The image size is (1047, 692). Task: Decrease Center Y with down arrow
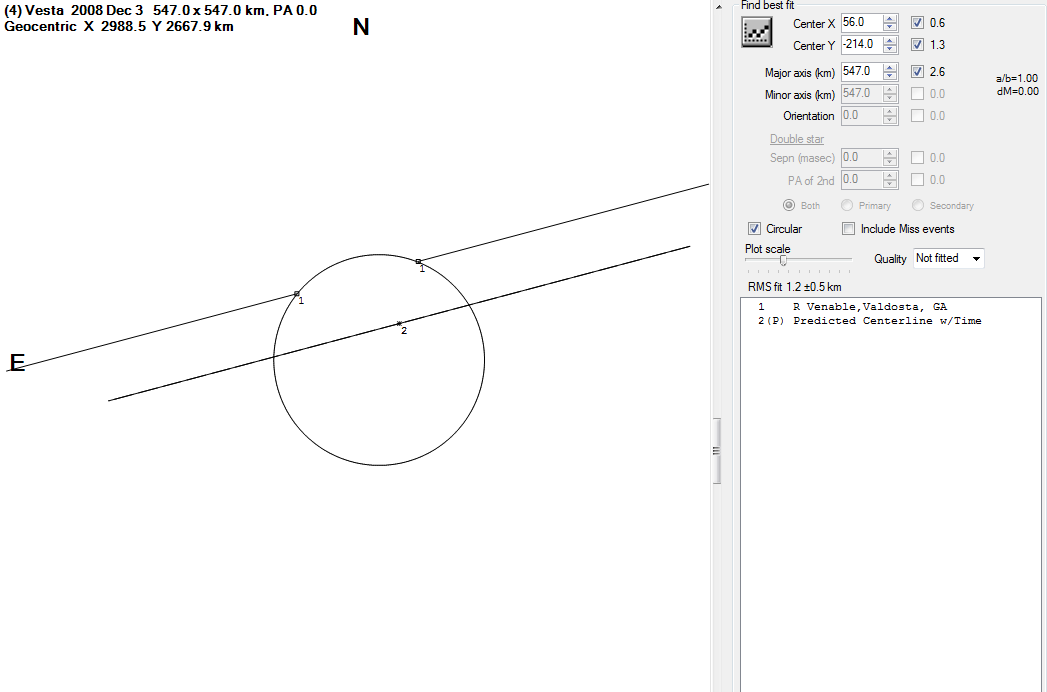(x=889, y=49)
